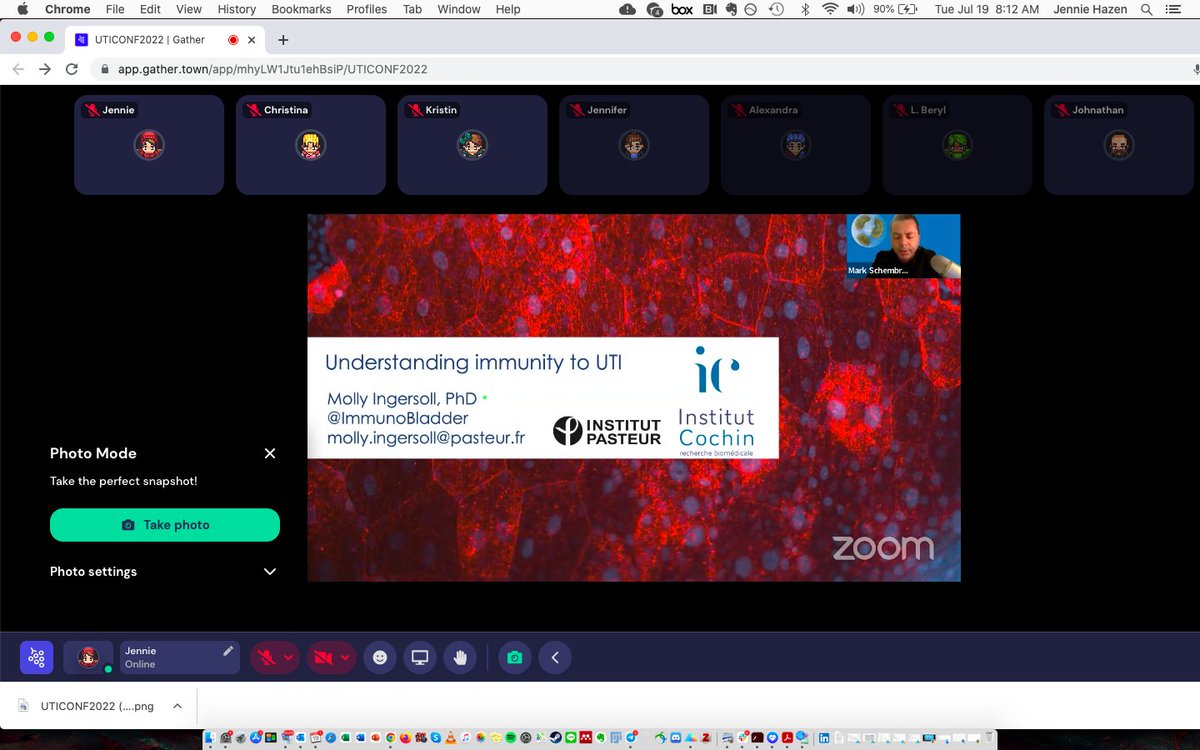This screenshot has width=1200, height=750.
Task: Open the Gather main menu grapes icon
Action: click(36, 657)
